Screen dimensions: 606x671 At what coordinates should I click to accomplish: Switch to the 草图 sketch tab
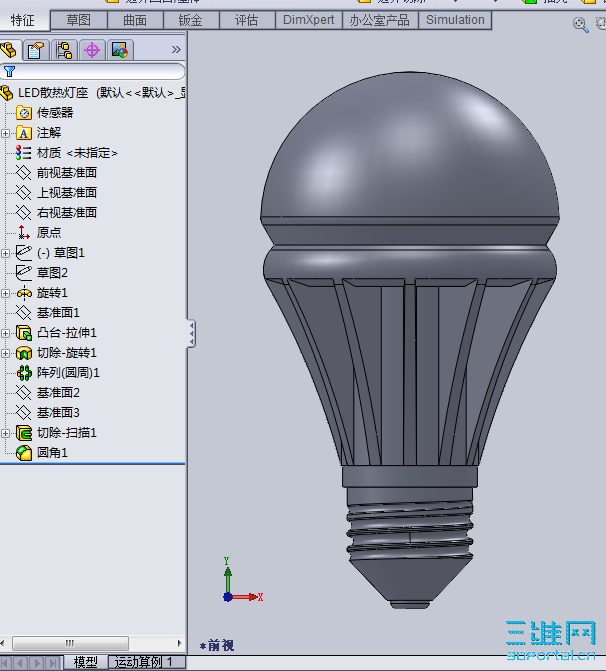click(79, 20)
